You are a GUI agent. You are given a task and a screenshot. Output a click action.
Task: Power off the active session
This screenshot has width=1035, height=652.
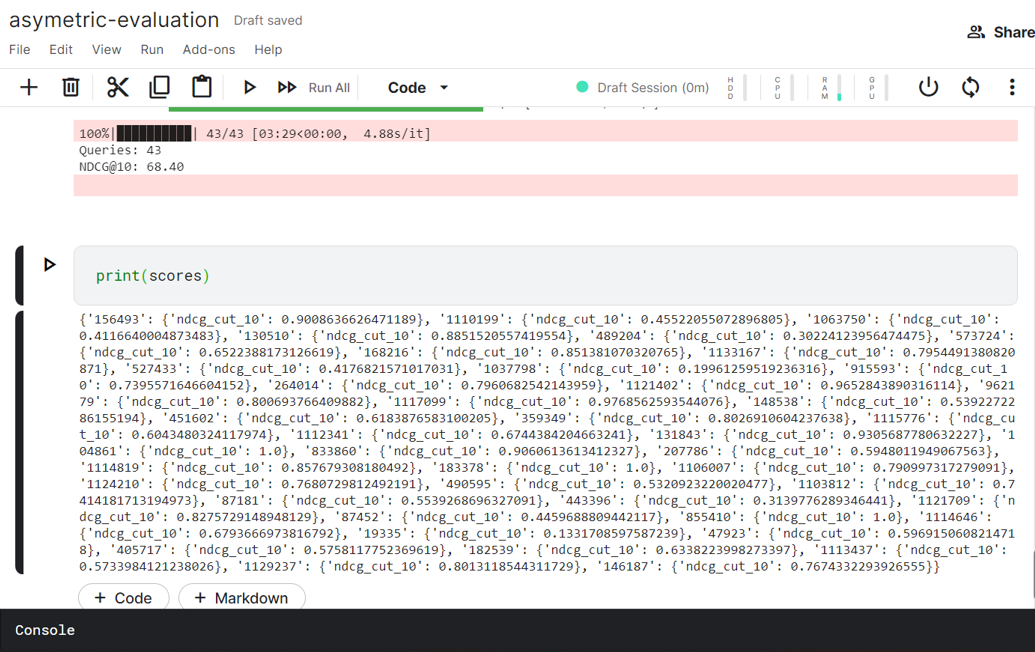coord(928,87)
